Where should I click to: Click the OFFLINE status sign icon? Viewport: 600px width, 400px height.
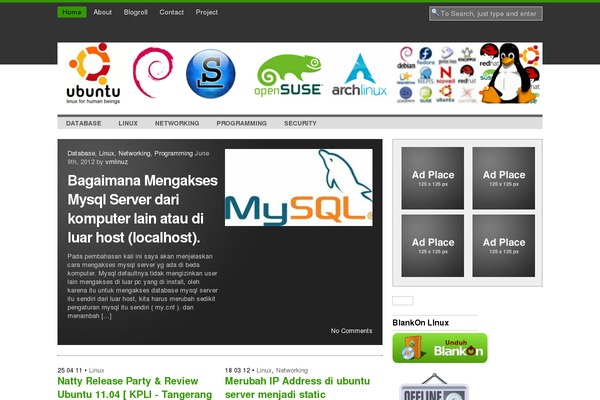pos(434,387)
